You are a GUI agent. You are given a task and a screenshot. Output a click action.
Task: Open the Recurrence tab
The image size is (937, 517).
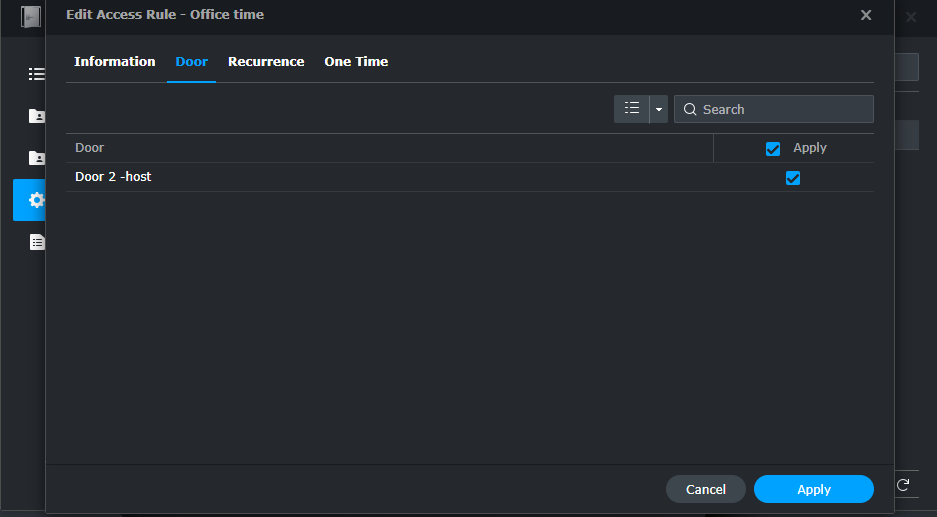point(266,62)
